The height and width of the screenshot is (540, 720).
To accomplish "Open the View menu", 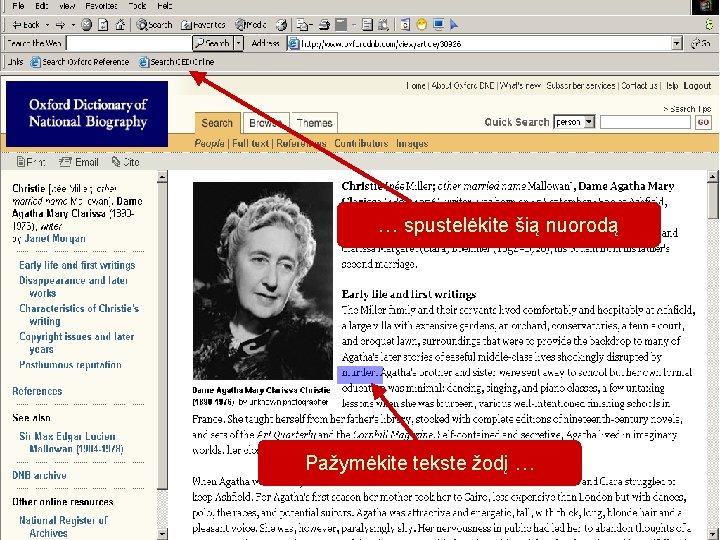I will tap(67, 6).
